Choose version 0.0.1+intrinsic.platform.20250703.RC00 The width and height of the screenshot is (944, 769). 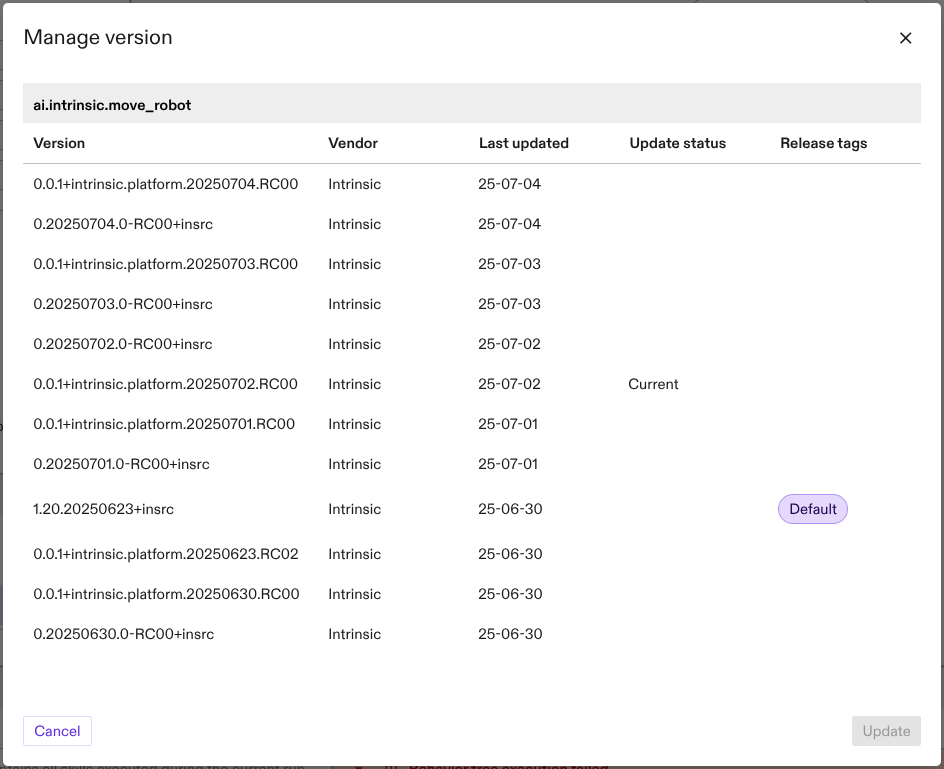(x=166, y=264)
